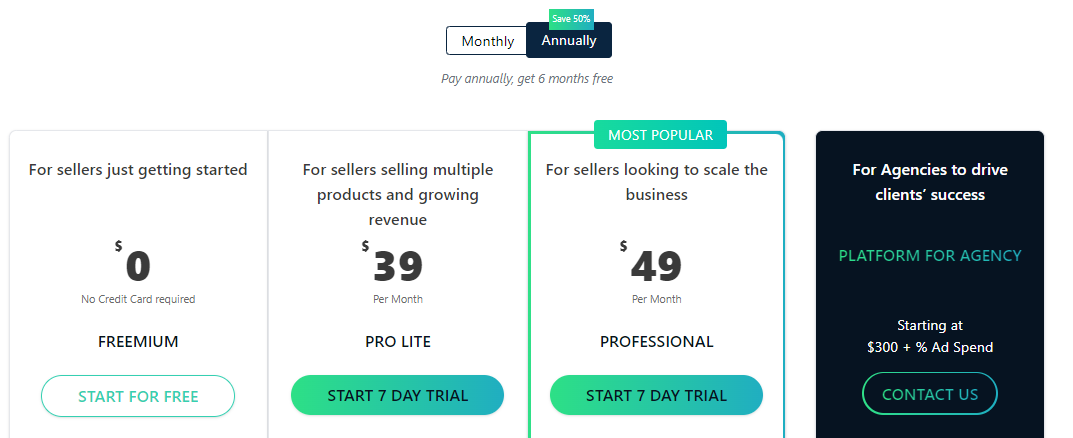
Task: Click 'For sellers just getting started' description
Action: (x=138, y=169)
